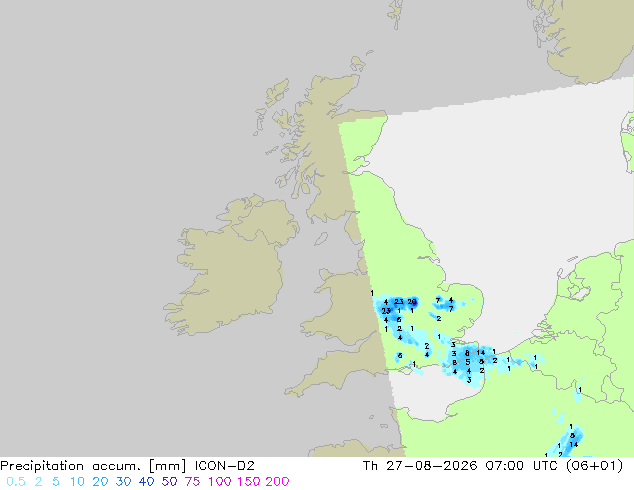Click the 0.5 value in the precipitation legend
Image resolution: width=634 pixels, height=490 pixels.
tap(16, 482)
